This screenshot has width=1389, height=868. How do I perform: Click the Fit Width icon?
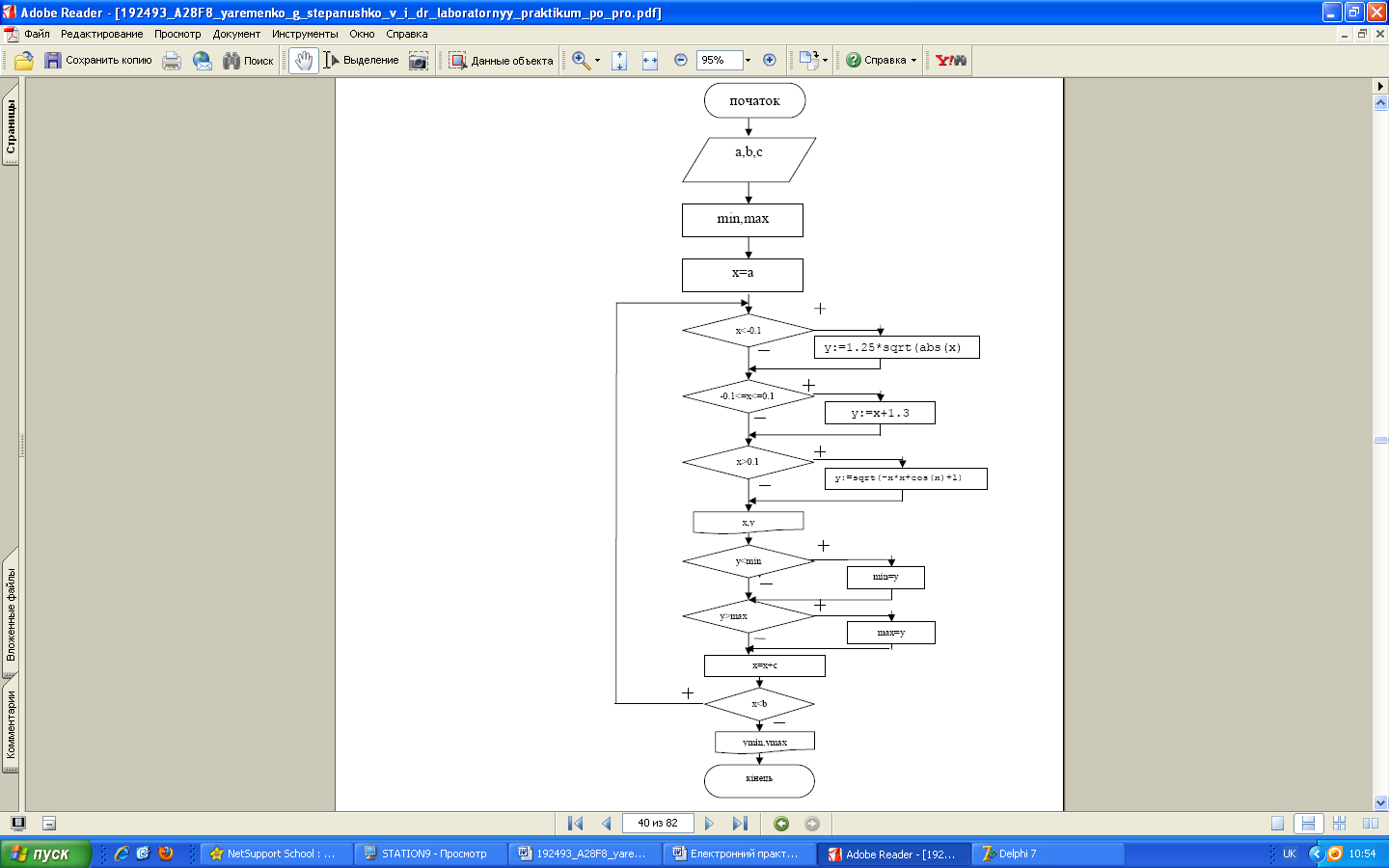[x=650, y=60]
